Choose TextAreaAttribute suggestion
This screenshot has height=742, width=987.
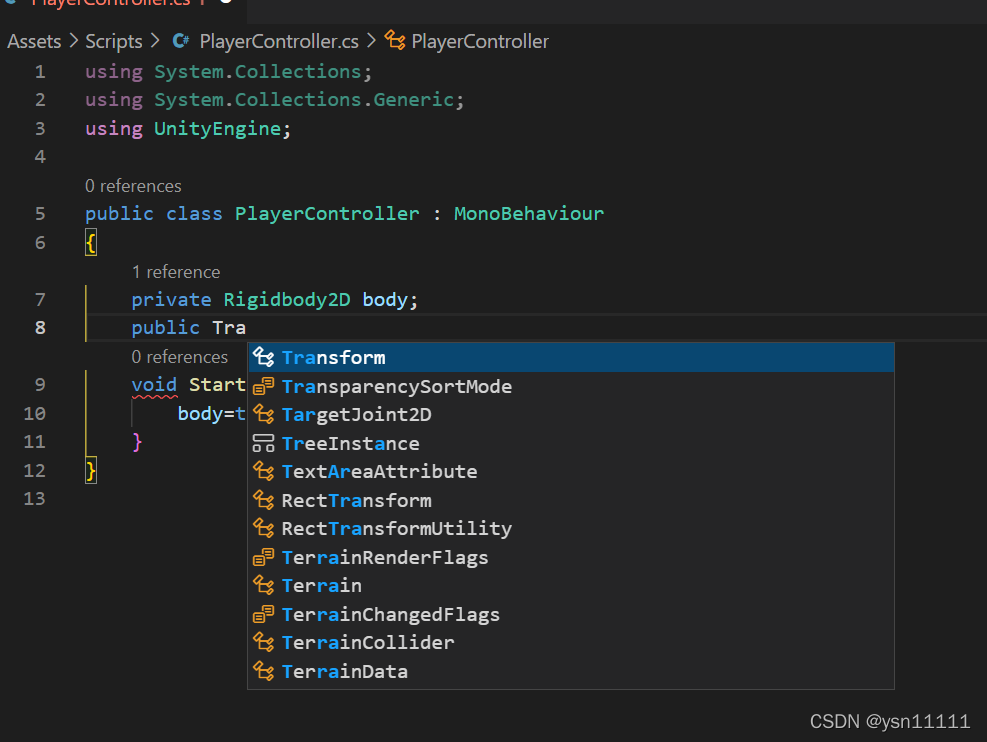572,472
